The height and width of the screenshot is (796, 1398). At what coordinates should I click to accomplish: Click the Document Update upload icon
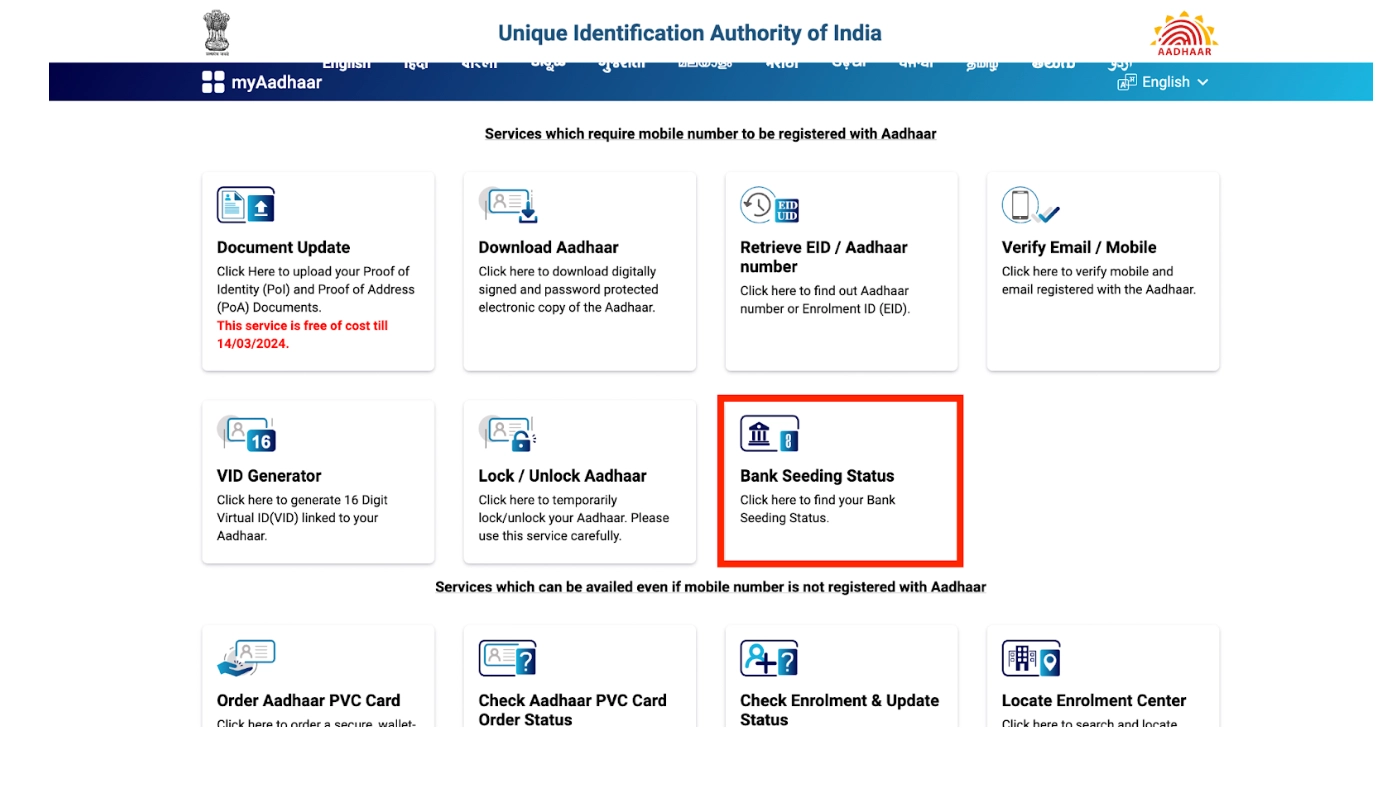coord(246,205)
